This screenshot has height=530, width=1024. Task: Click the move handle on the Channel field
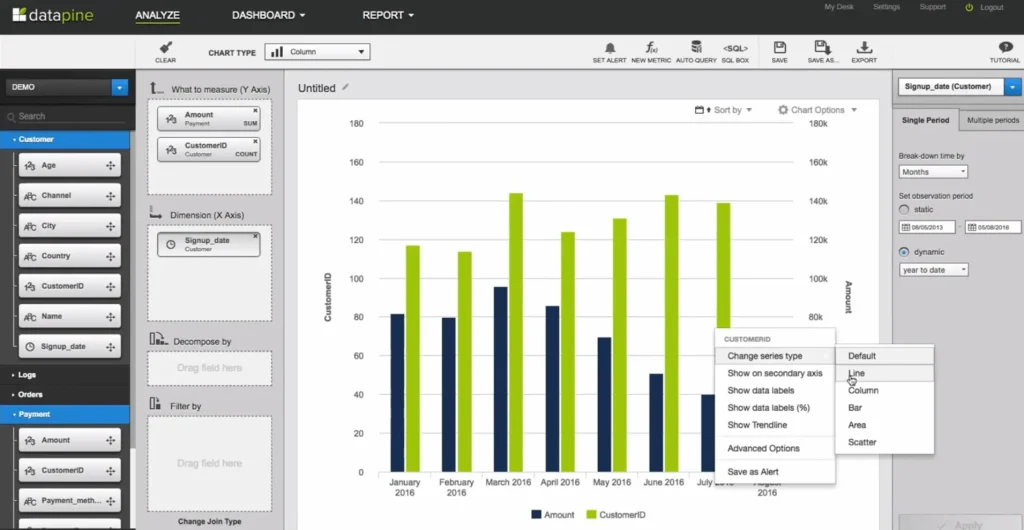pos(110,196)
